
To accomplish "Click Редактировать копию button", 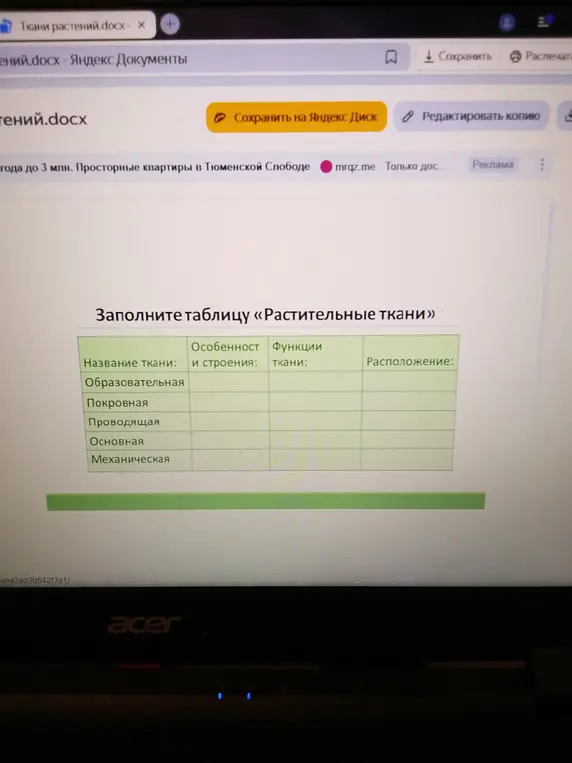I will [472, 116].
